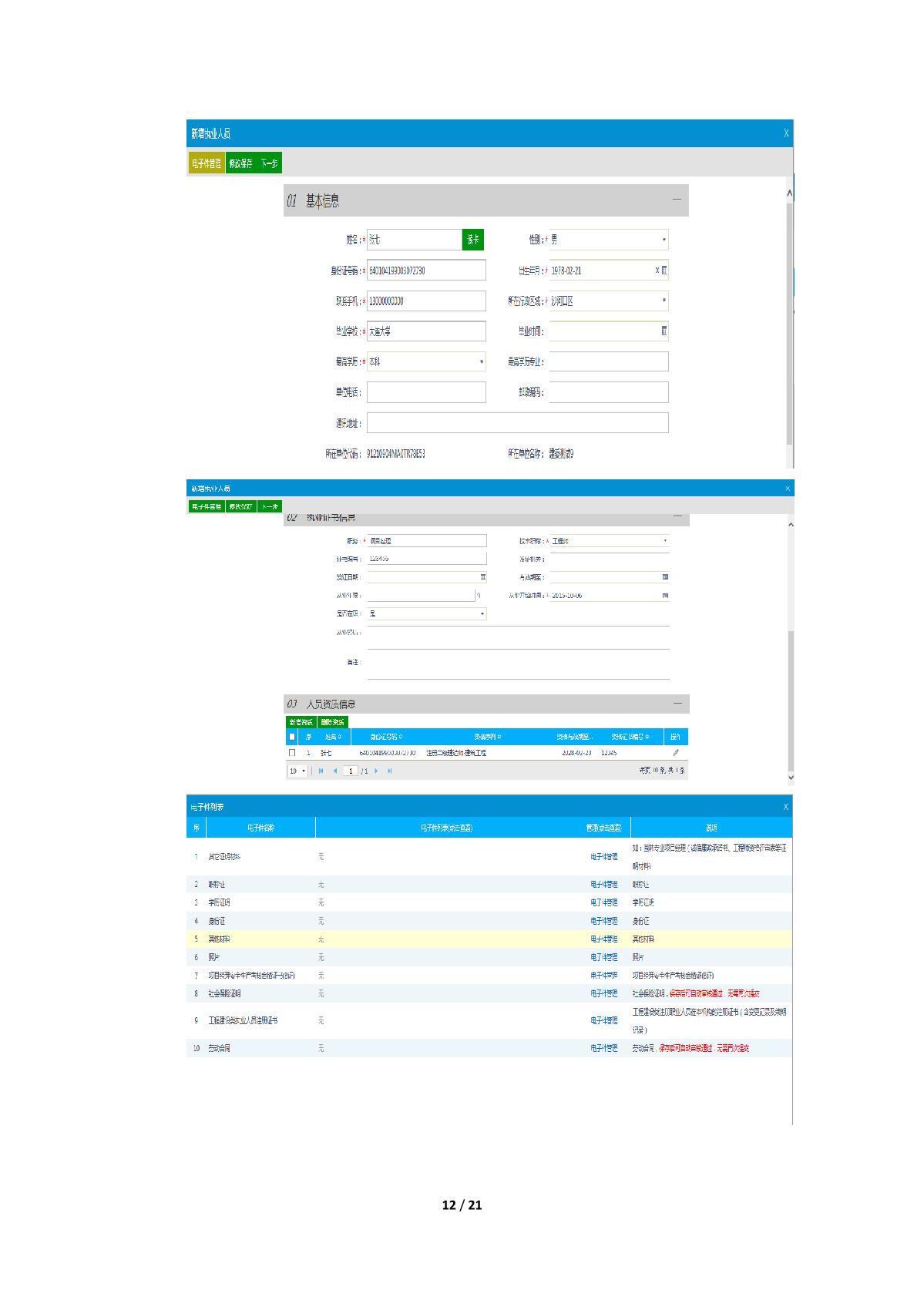Click the 邮政编码 input field
This screenshot has height=1307, width=924.
(608, 392)
